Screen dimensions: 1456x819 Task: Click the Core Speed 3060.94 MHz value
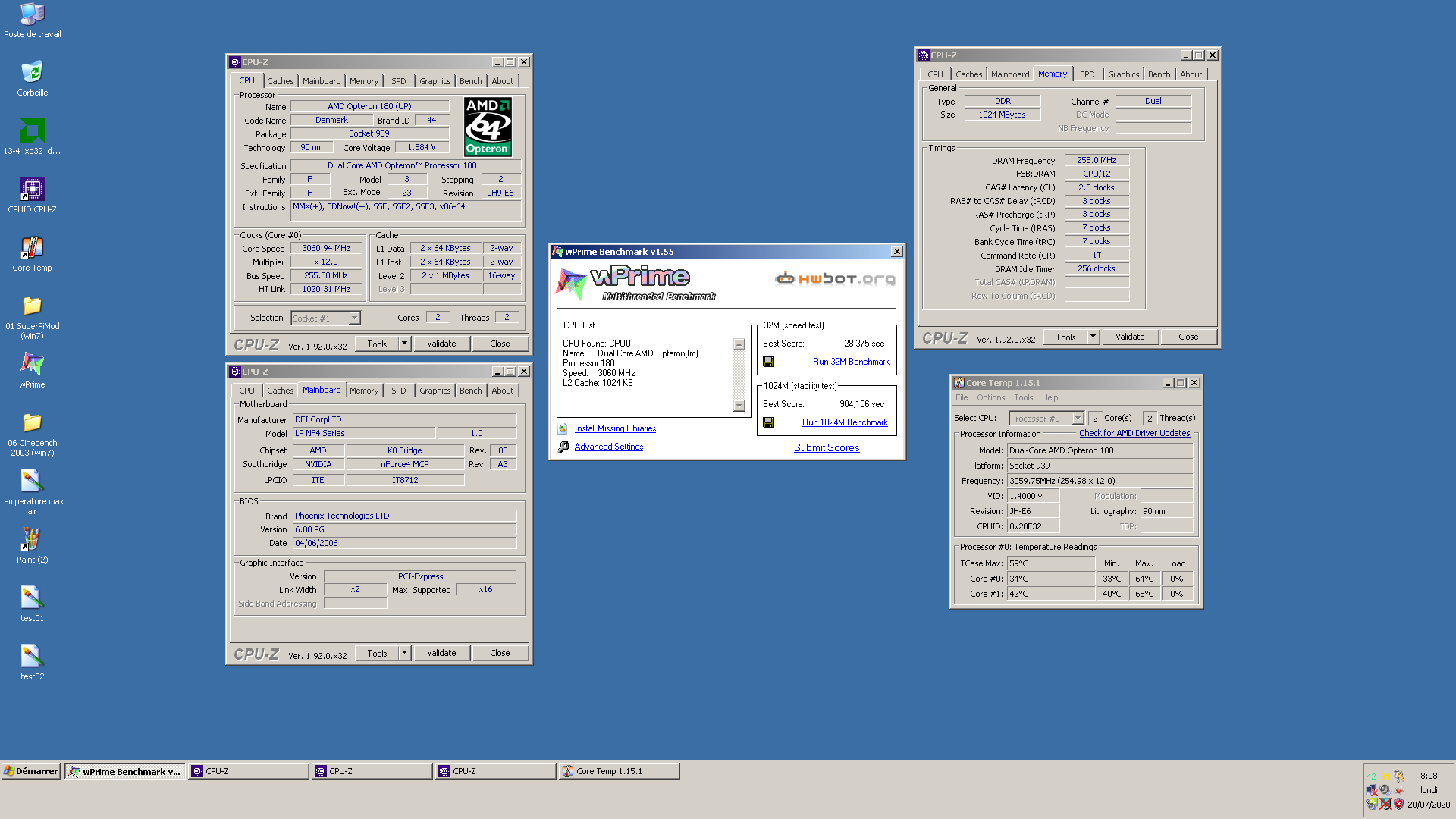pos(326,249)
